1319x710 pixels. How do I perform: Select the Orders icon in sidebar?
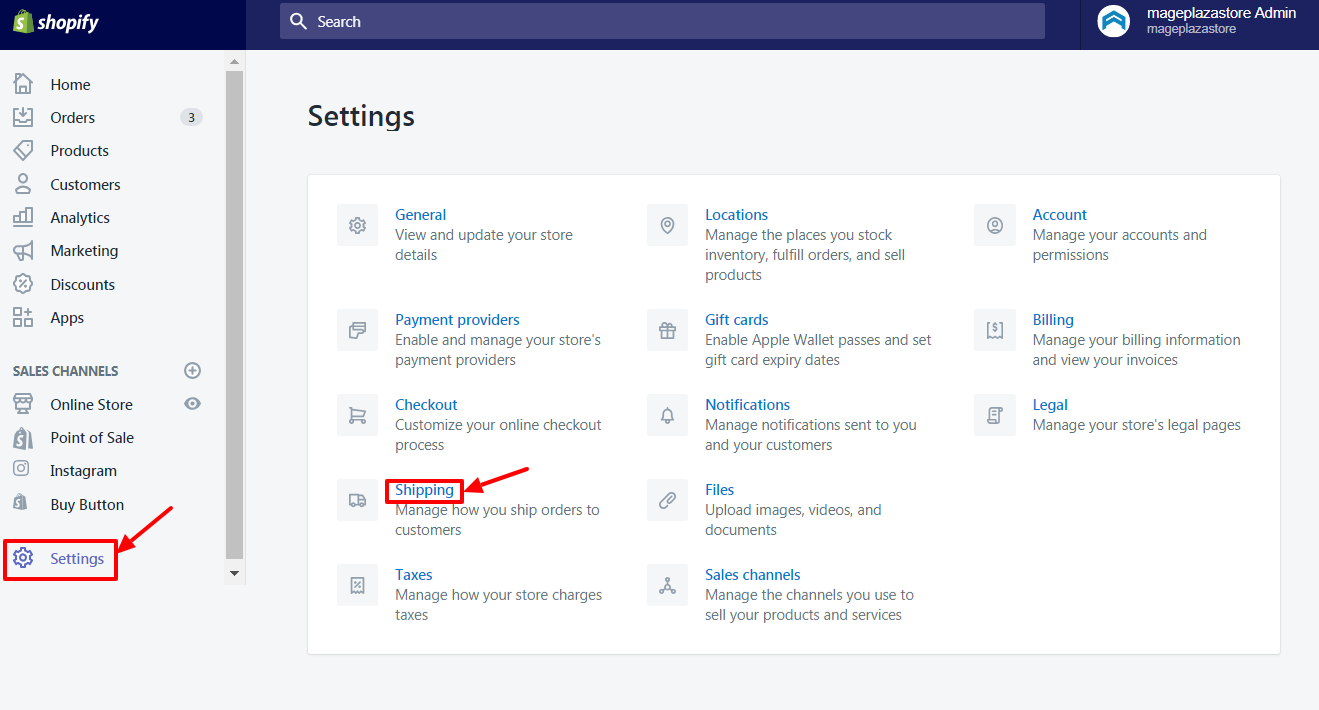28,117
